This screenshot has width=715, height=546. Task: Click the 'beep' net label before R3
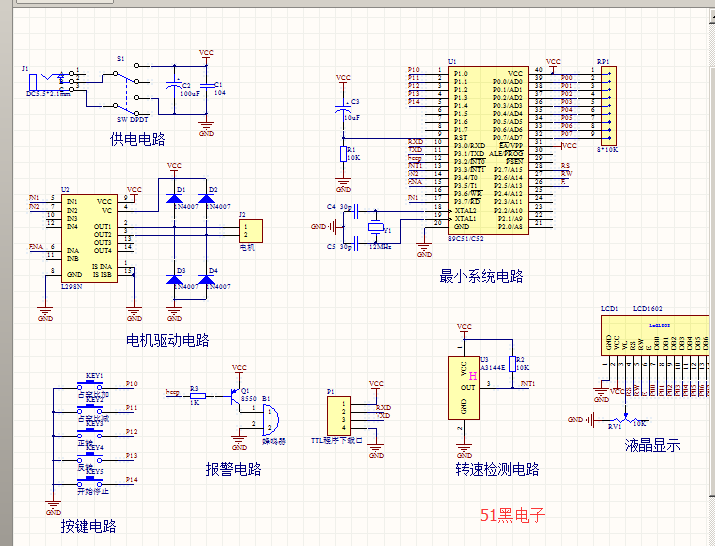point(172,392)
